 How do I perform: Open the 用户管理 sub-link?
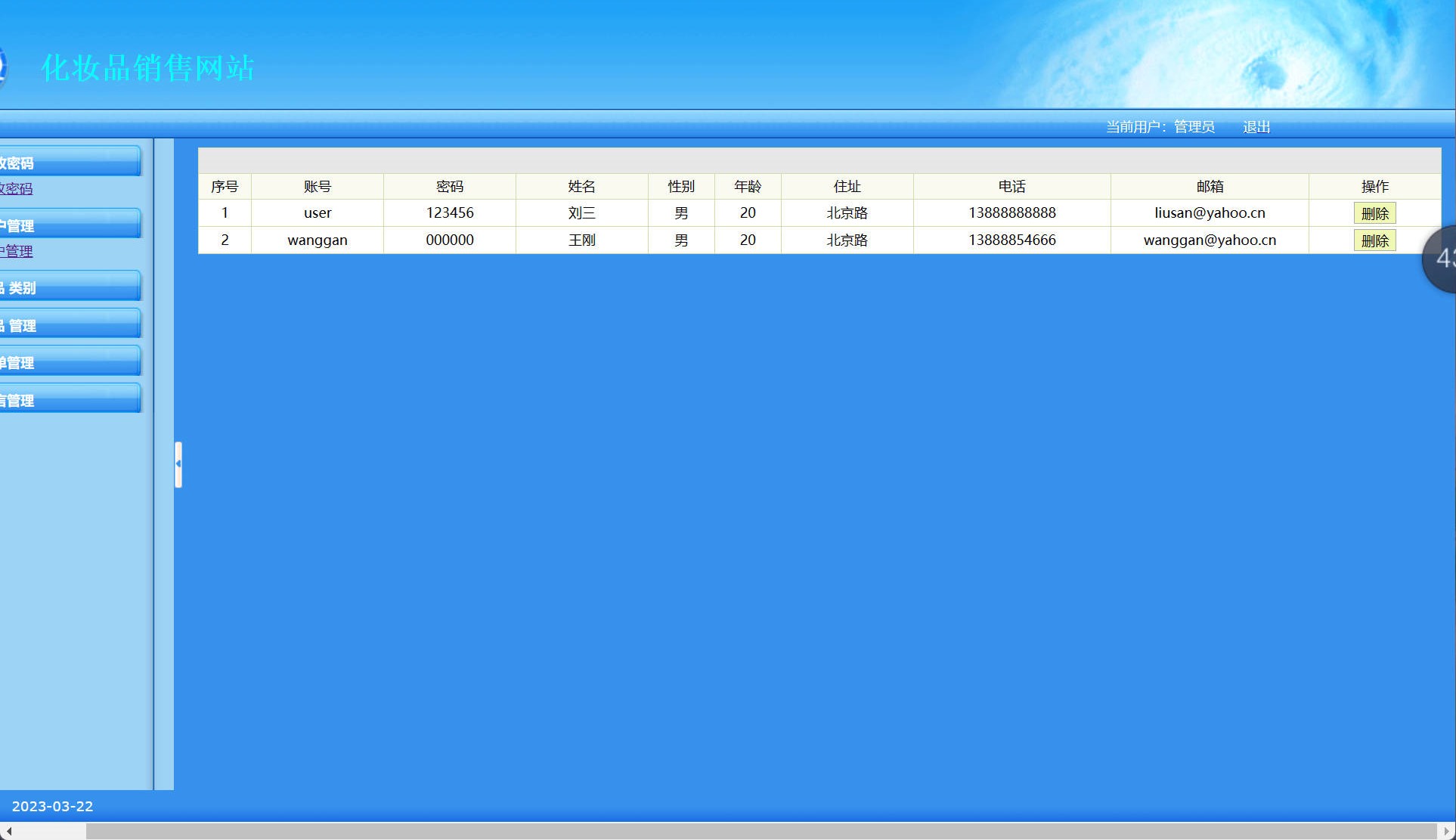click(x=17, y=251)
